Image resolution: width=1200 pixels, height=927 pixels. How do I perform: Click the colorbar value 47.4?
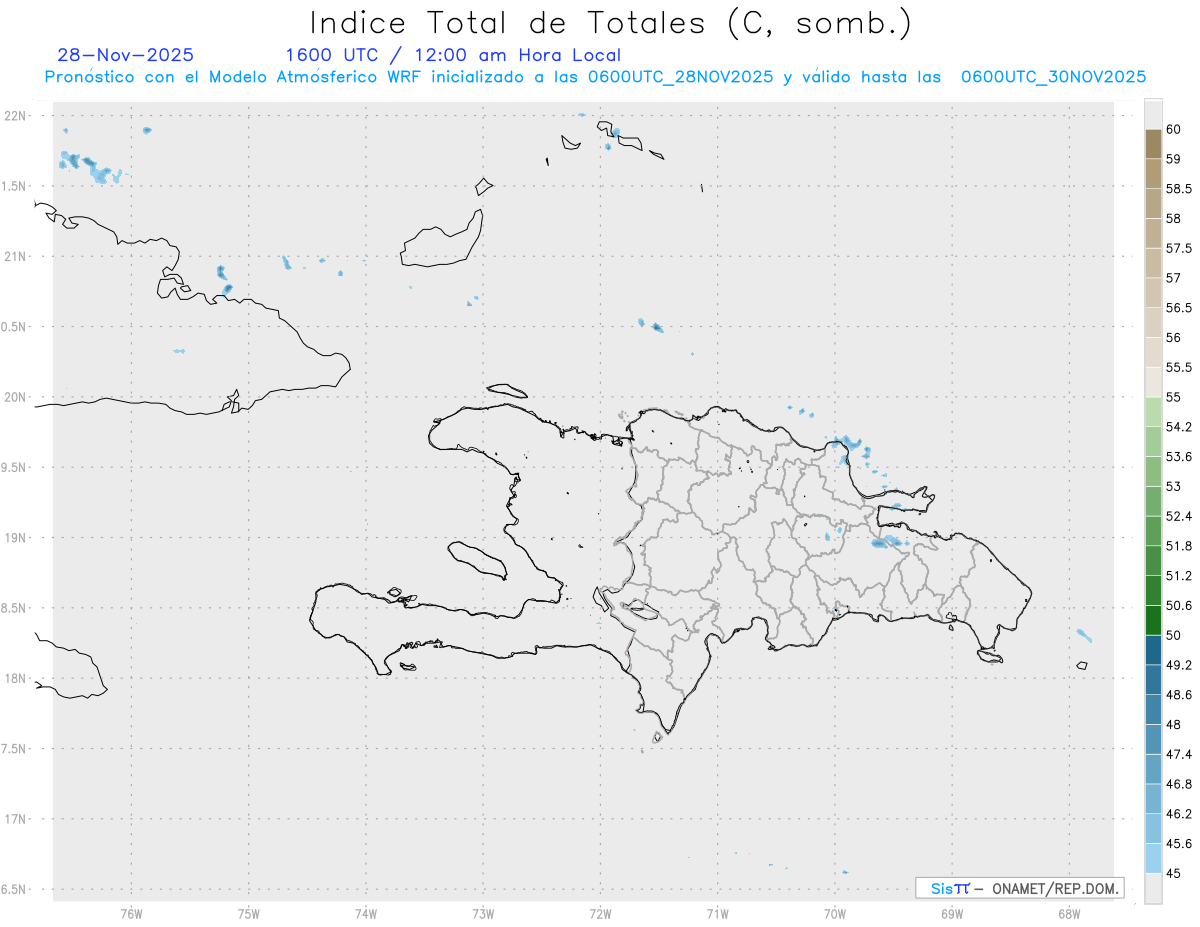[x=1179, y=754]
